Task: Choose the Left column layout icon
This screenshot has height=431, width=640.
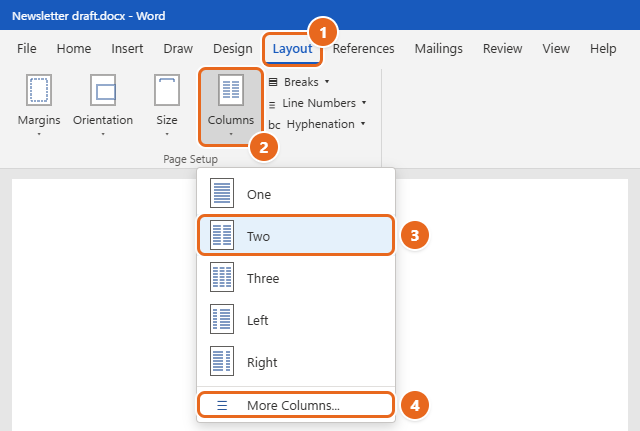Action: (x=222, y=319)
